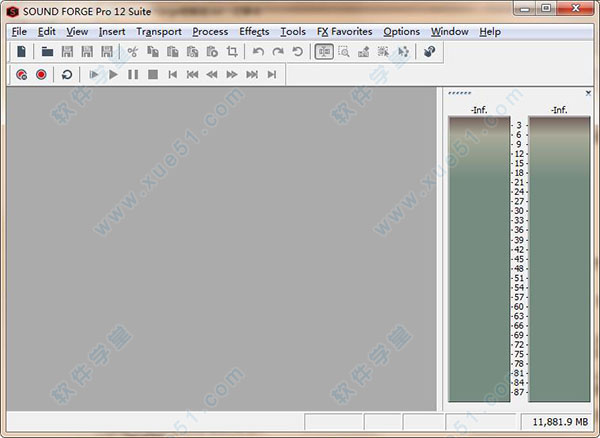Open the FX Favorites menu
Image resolution: width=600 pixels, height=438 pixels.
click(x=344, y=31)
